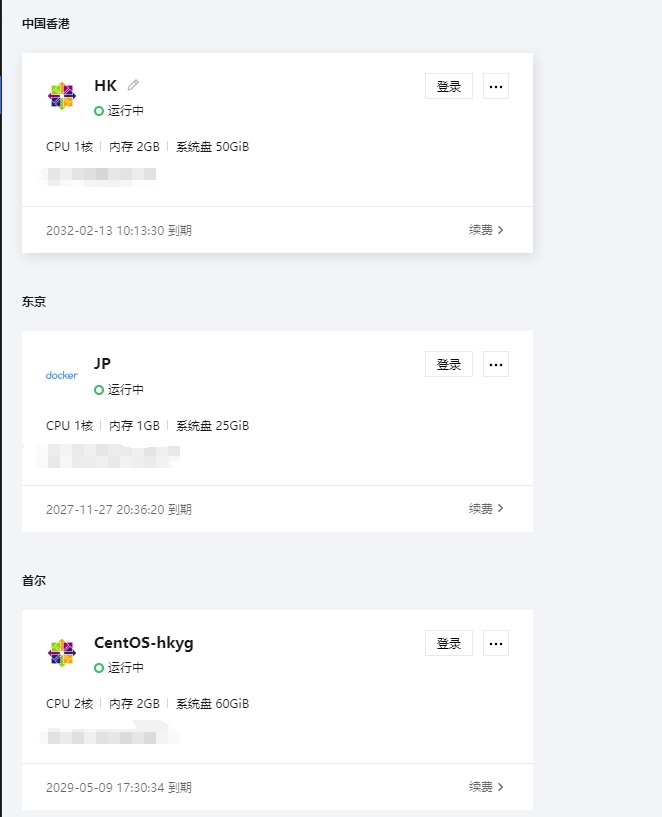Click the blurred IP address of HK
662x817 pixels.
click(x=98, y=175)
